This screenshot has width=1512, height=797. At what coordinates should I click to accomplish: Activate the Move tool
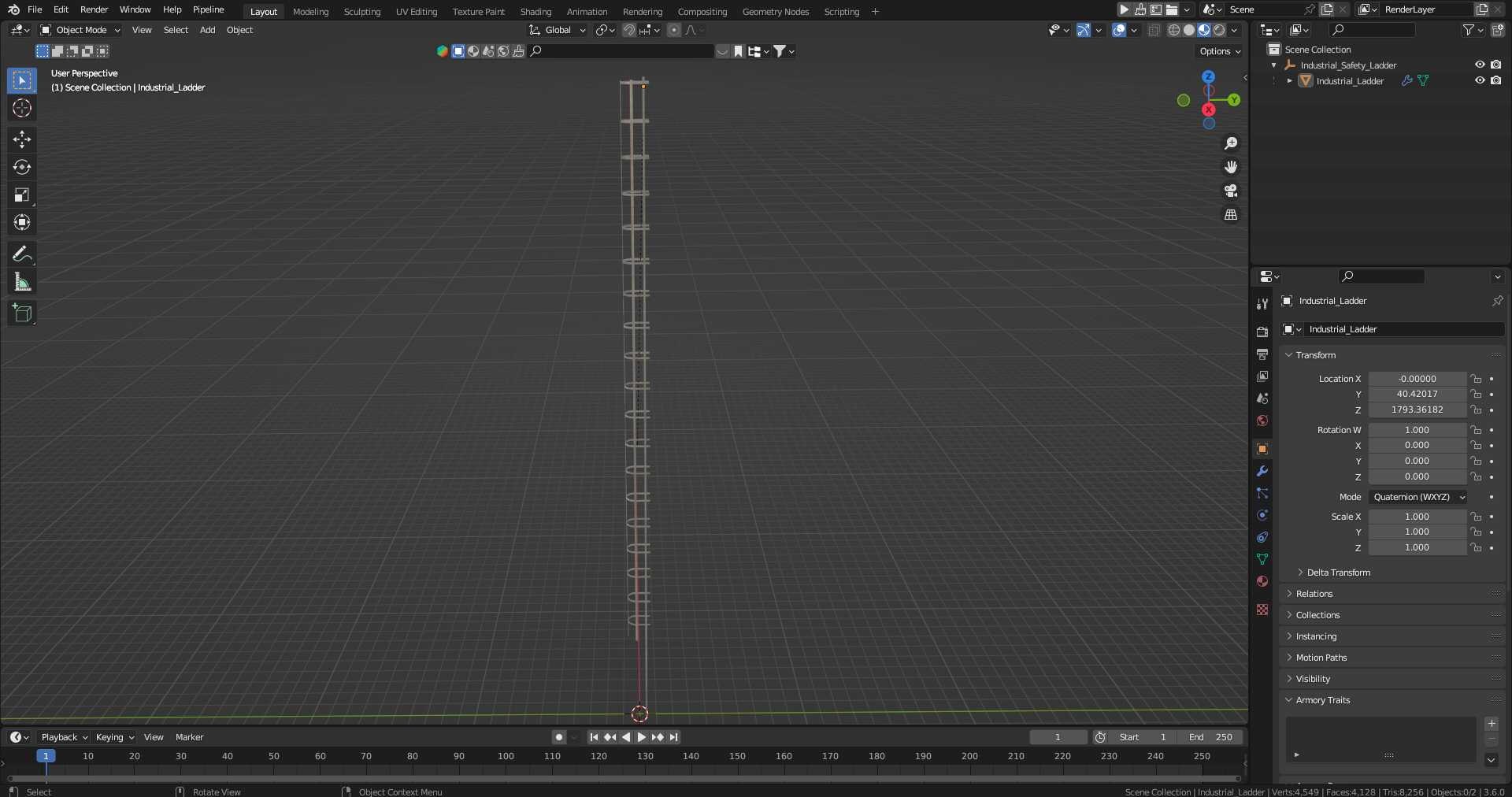22,139
